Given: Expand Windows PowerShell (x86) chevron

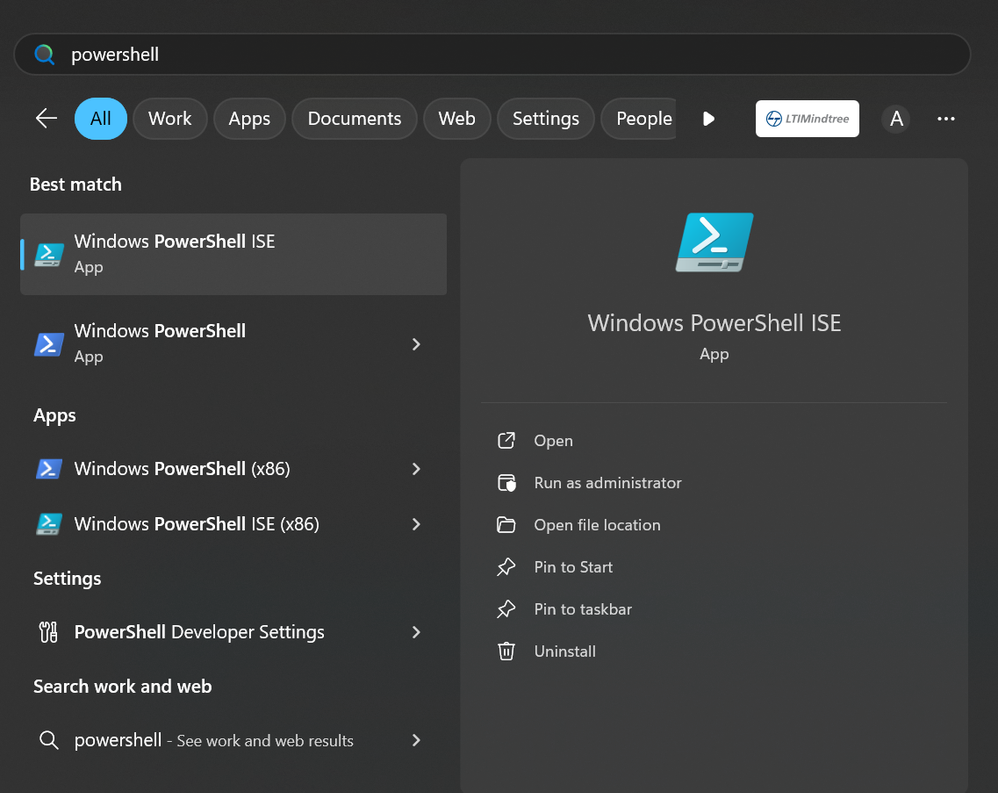Looking at the screenshot, I should 416,469.
